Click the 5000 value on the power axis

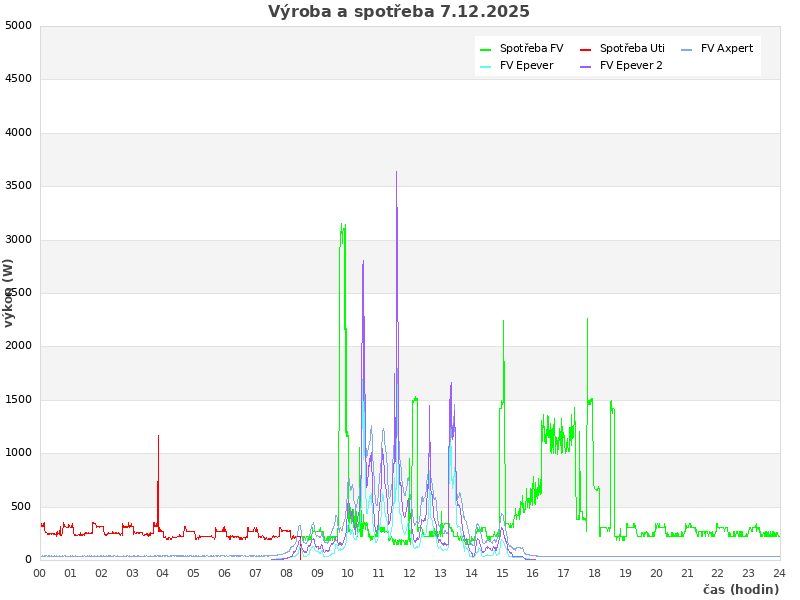click(18, 25)
